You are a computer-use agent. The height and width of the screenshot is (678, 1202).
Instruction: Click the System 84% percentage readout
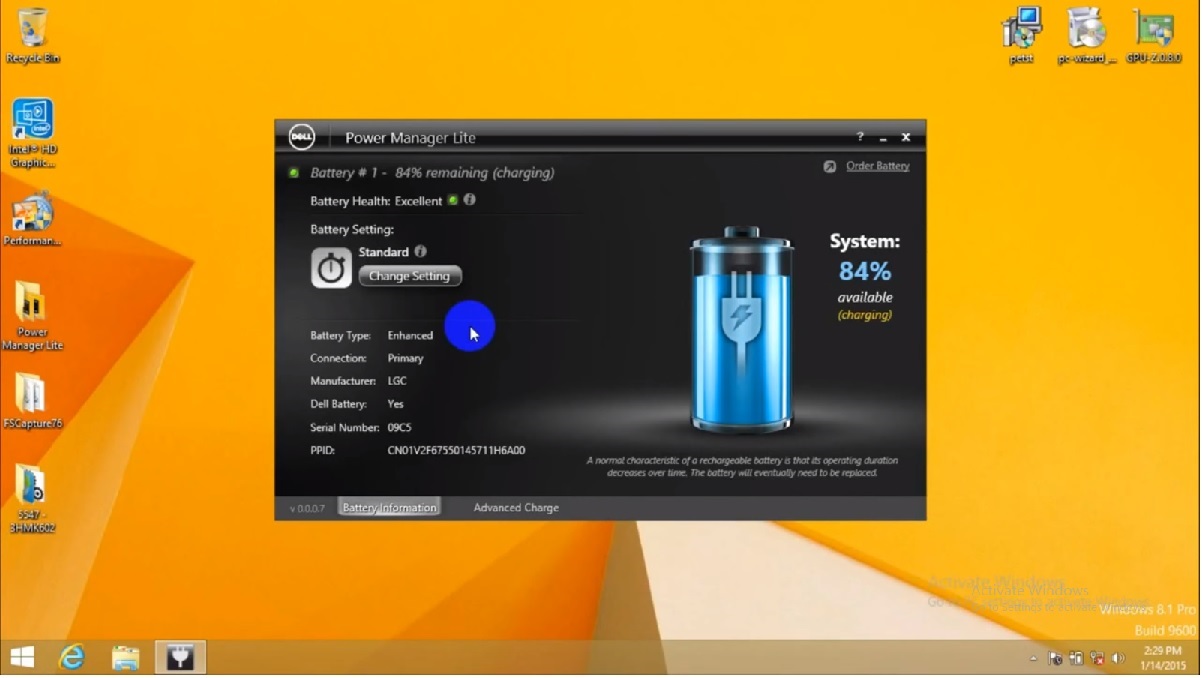[x=865, y=271]
